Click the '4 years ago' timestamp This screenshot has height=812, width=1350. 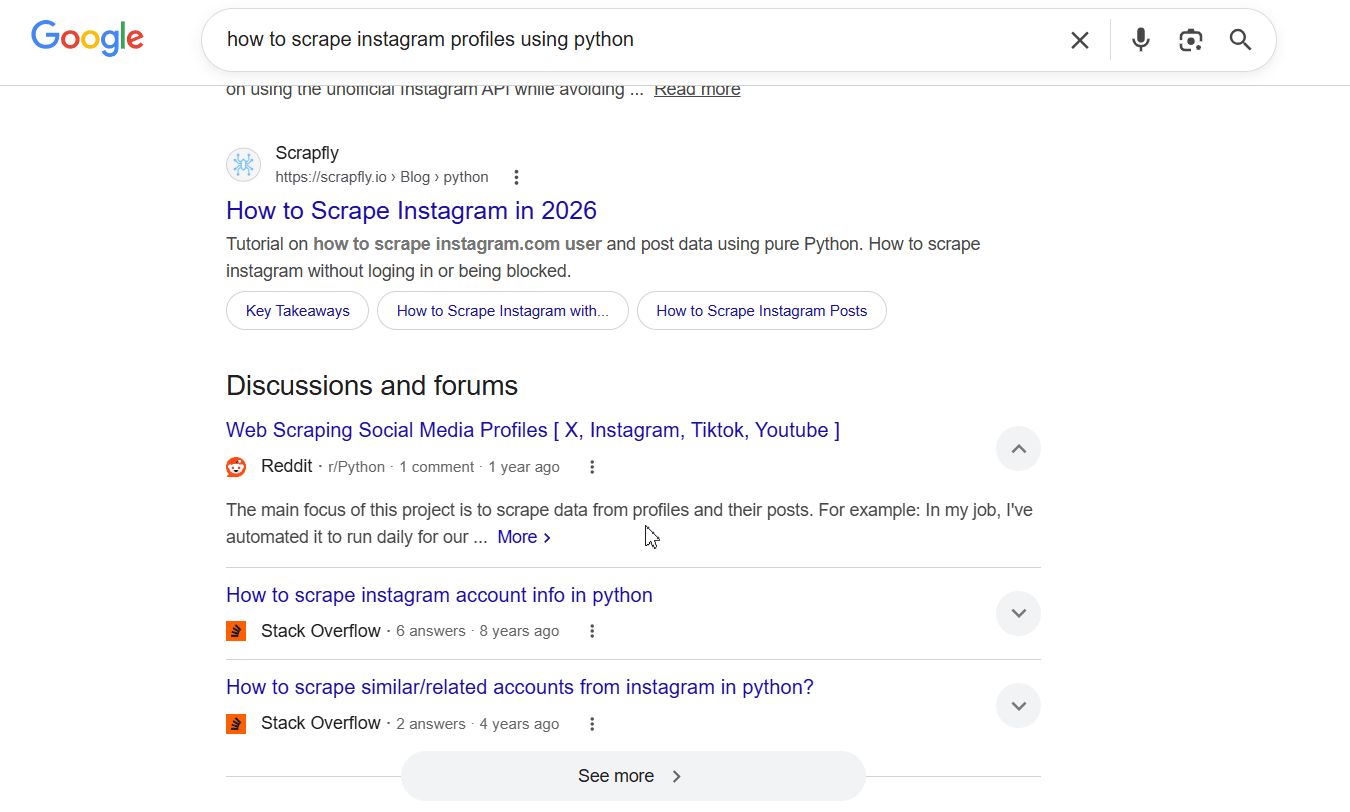[519, 724]
